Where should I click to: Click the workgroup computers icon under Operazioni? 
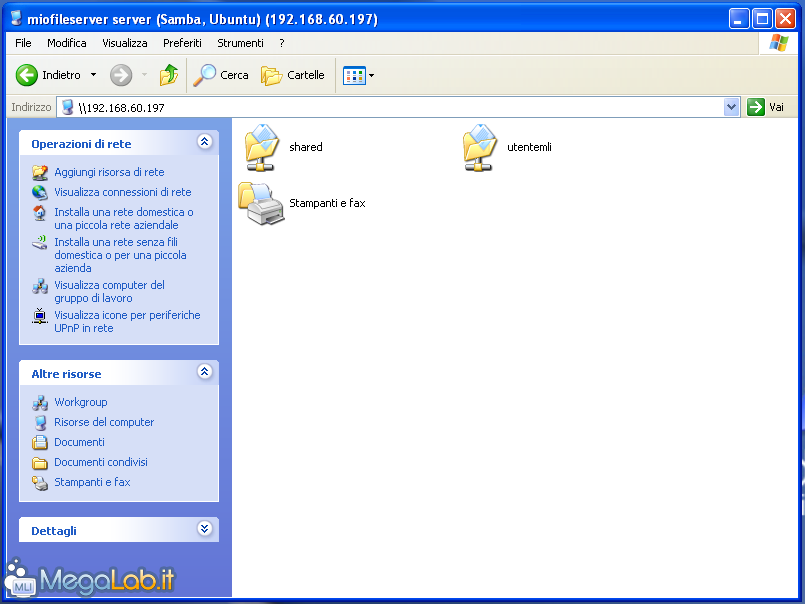pyautogui.click(x=40, y=286)
